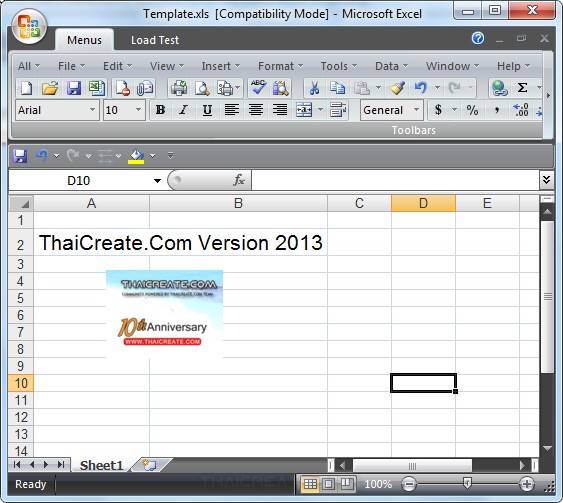Run Spelling check ABC icon
Viewport: 563px width, 503px height.
(x=259, y=88)
